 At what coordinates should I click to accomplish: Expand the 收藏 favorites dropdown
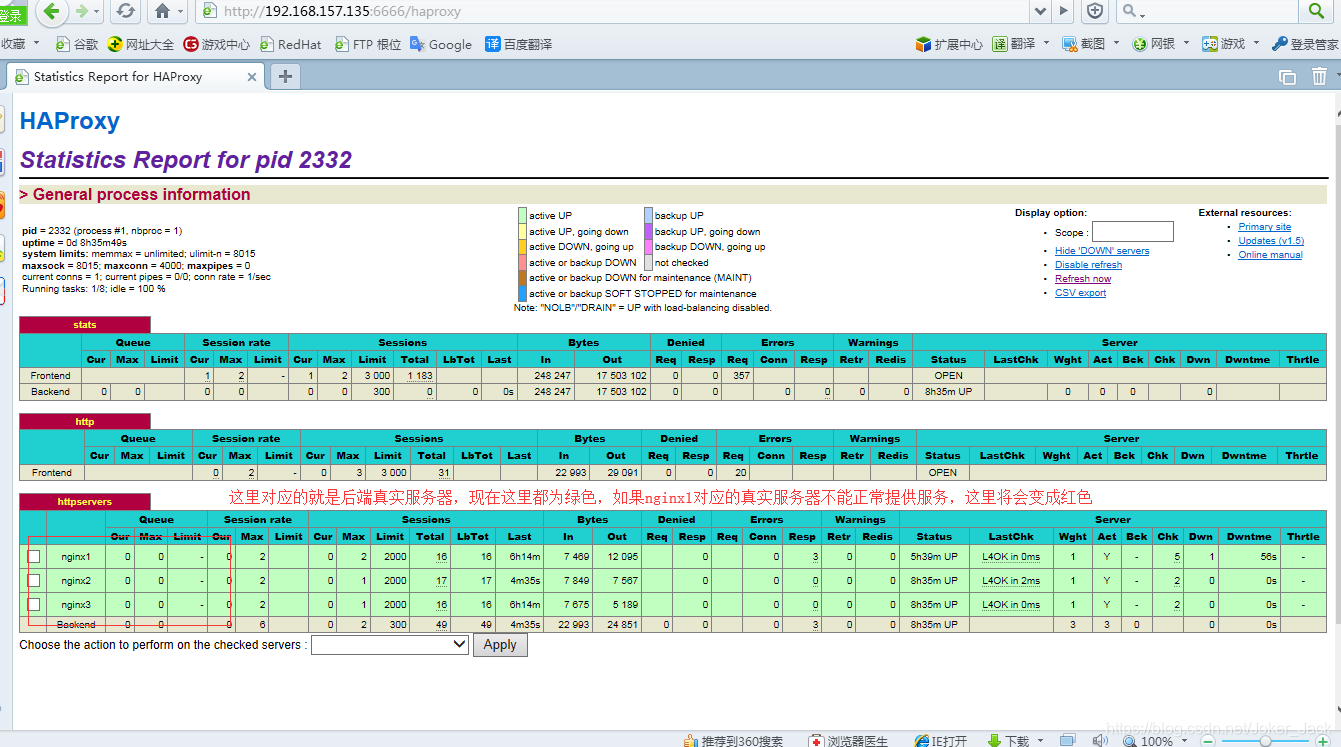pyautogui.click(x=37, y=43)
